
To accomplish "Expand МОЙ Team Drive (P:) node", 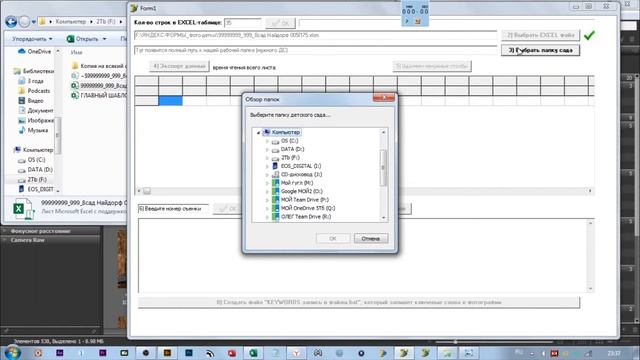I will [267, 200].
